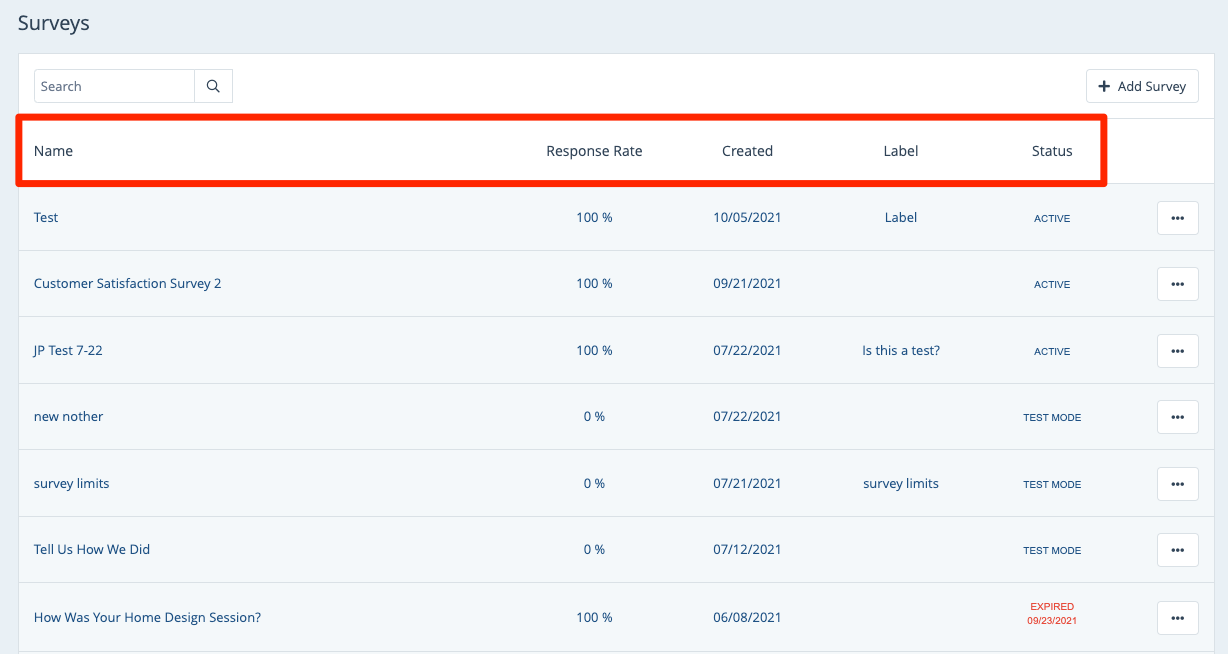Open the three-dot menu for Test survey
The width and height of the screenshot is (1228, 654).
pyautogui.click(x=1177, y=218)
